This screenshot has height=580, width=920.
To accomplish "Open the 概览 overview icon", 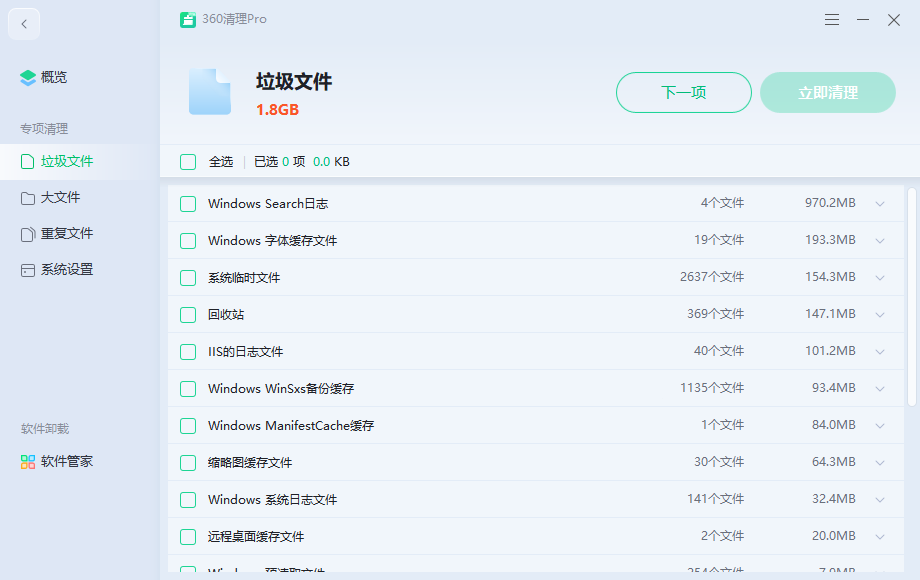I will 28,78.
